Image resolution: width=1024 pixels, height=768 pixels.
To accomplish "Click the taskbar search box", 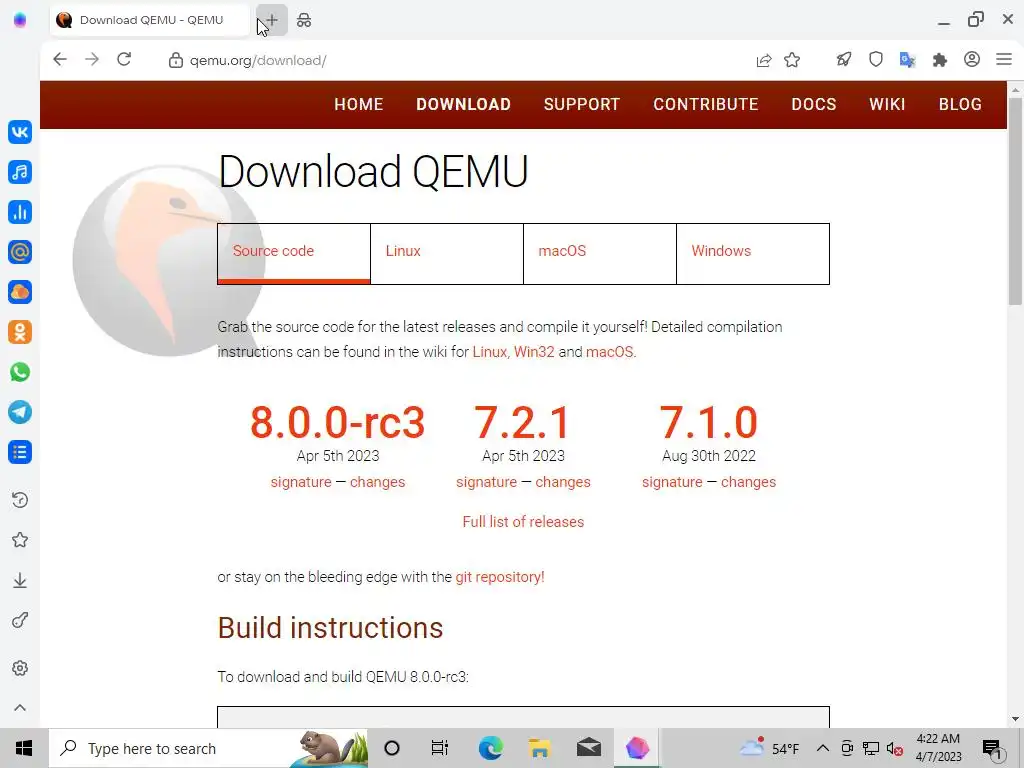I will click(x=208, y=748).
